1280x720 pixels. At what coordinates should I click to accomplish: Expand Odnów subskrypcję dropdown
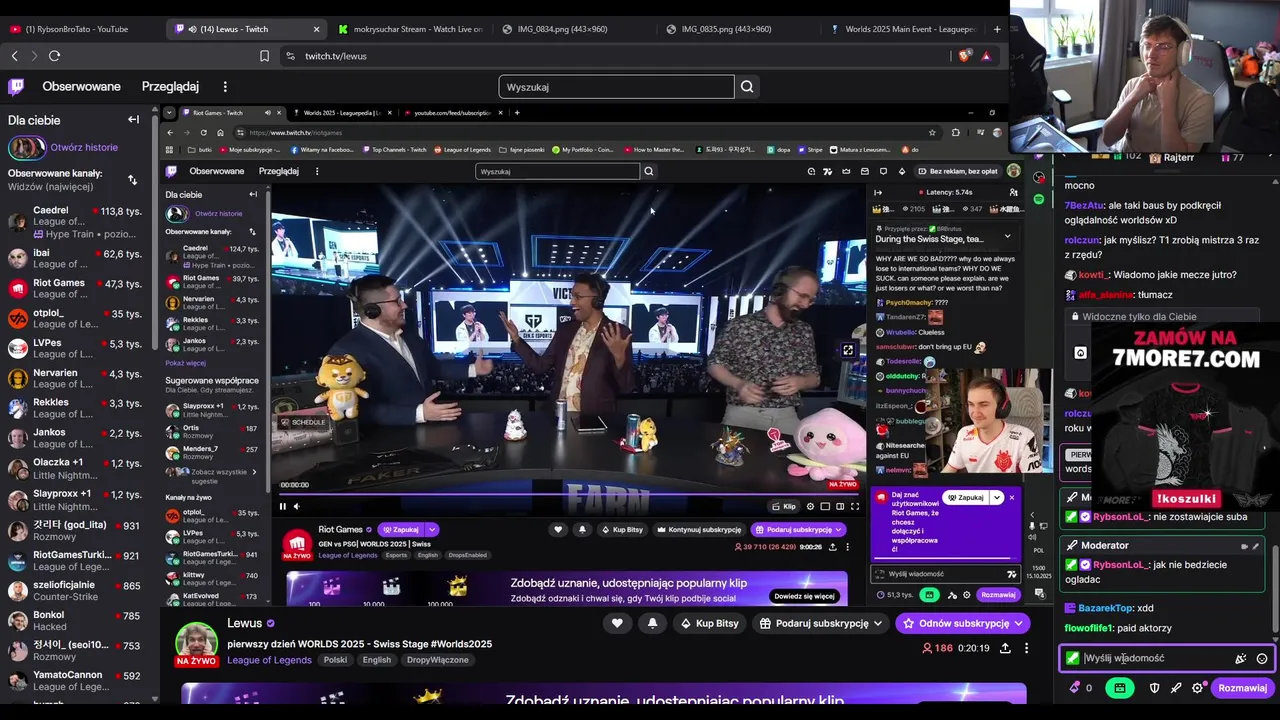1018,623
